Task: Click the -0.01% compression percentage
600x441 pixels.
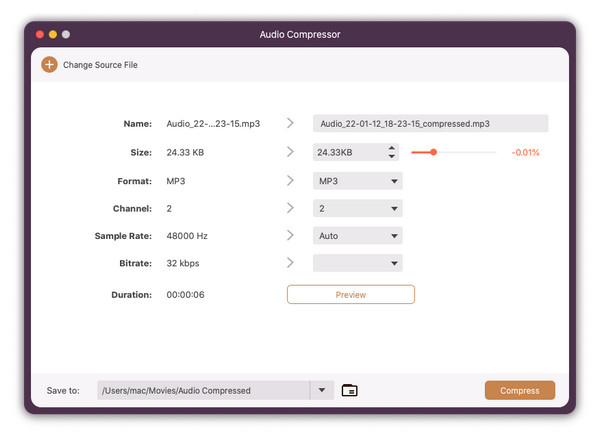Action: pyautogui.click(x=525, y=152)
